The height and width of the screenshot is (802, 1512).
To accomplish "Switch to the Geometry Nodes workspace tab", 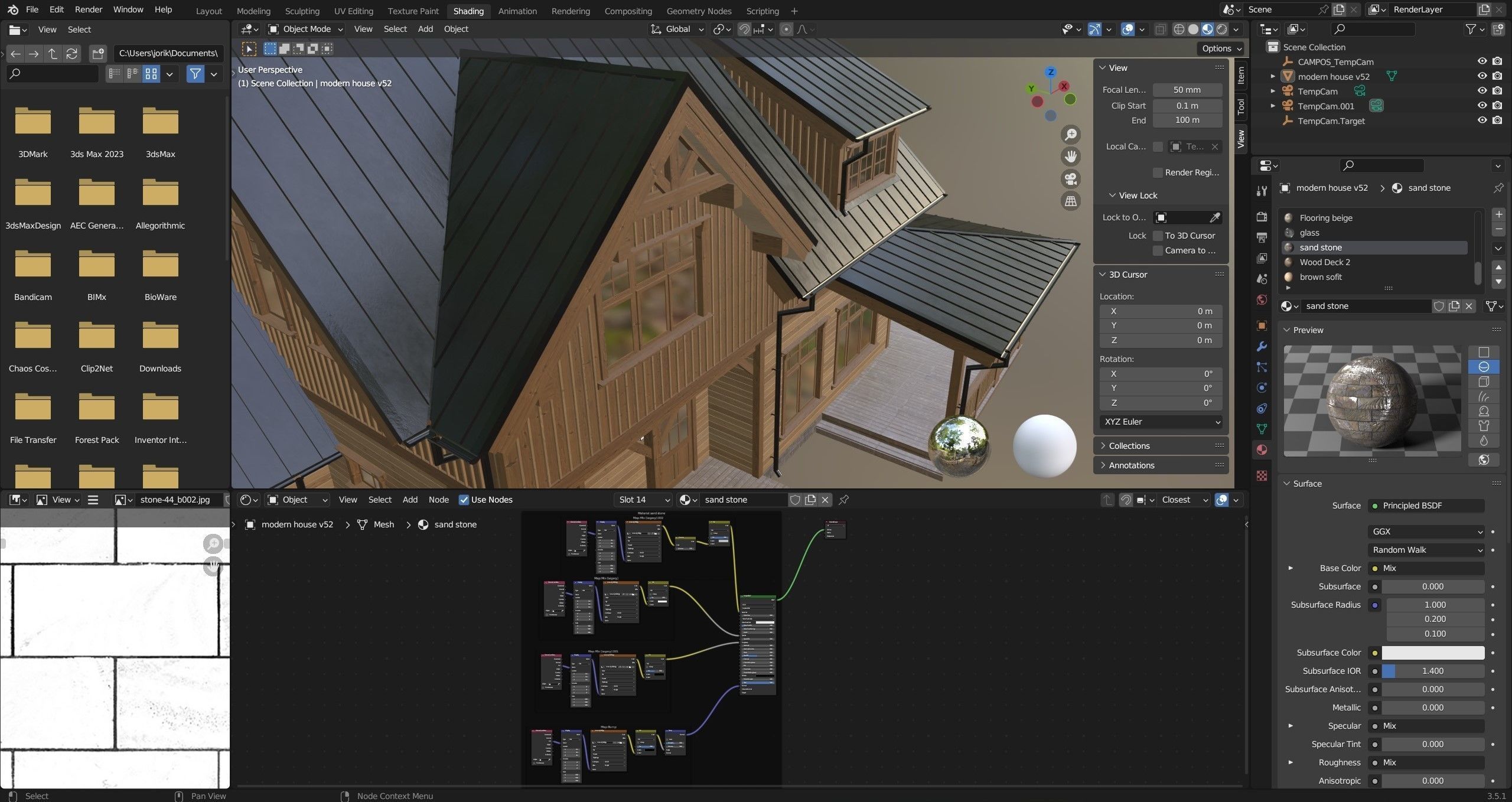I will tap(699, 11).
